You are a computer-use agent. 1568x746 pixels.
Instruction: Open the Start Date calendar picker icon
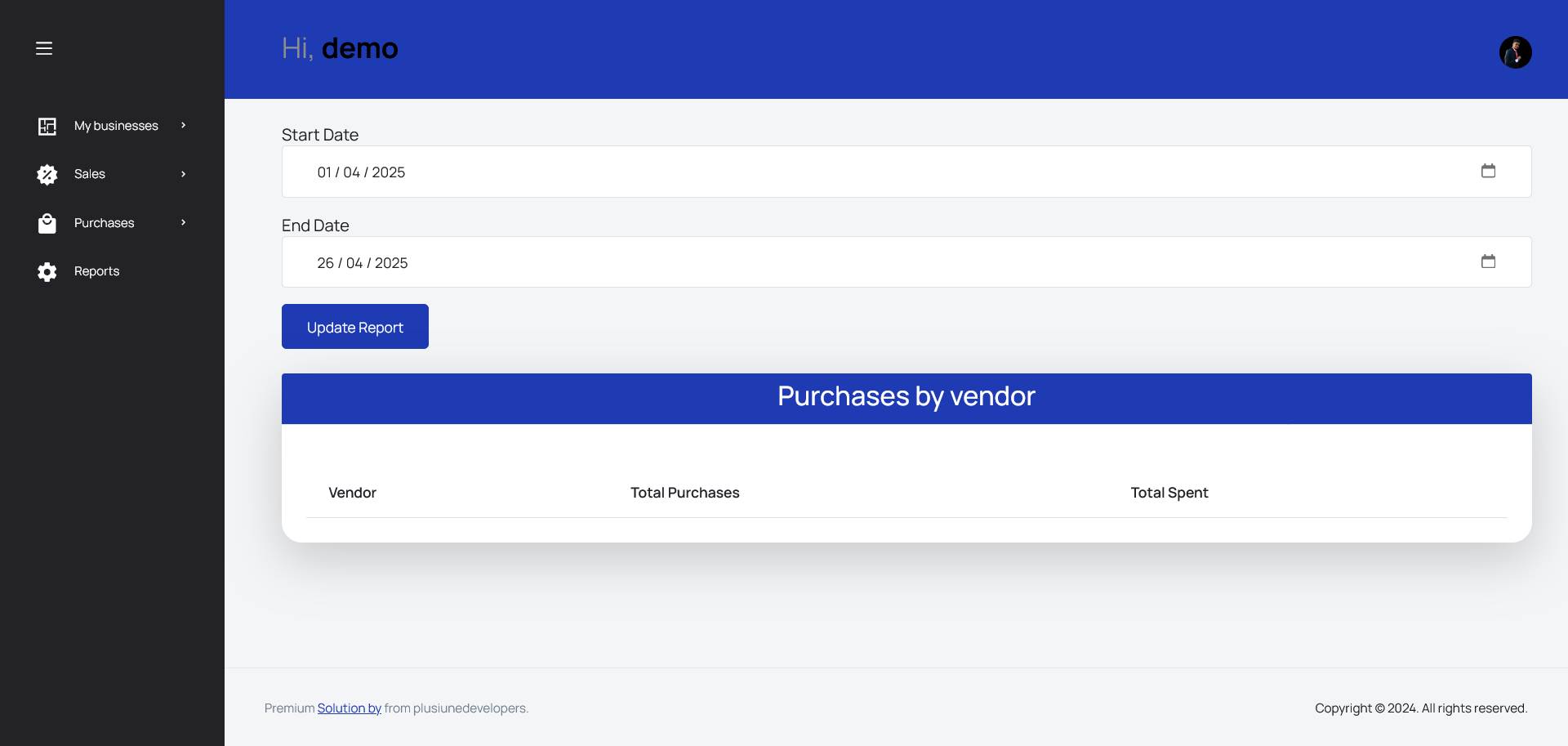1488,171
